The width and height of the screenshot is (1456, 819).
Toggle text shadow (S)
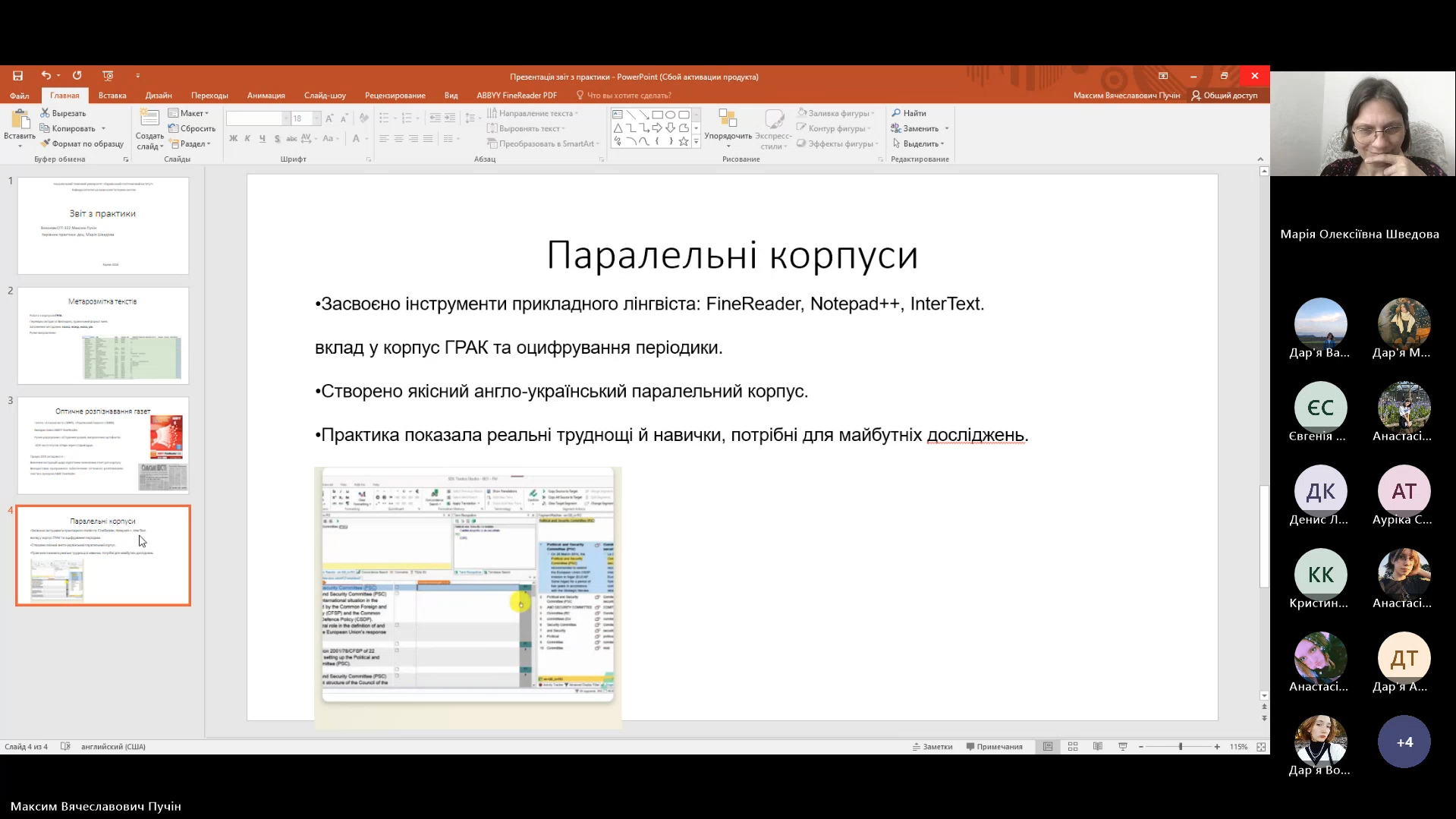277,139
